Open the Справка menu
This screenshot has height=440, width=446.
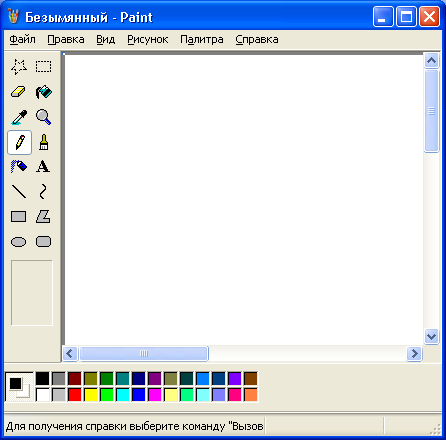point(257,39)
